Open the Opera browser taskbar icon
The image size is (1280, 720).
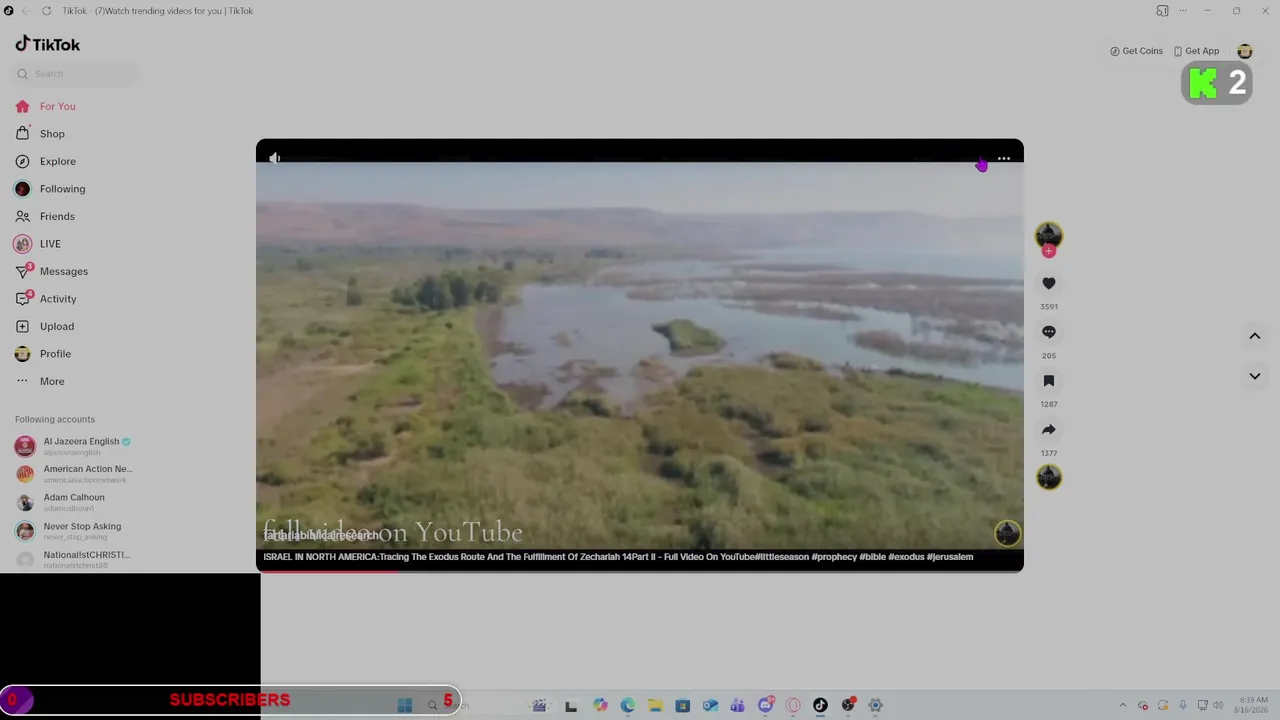(x=793, y=705)
